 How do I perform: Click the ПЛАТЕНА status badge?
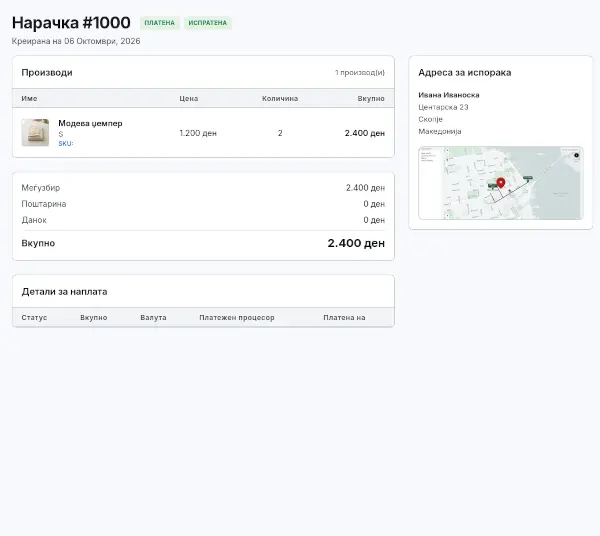[x=160, y=23]
